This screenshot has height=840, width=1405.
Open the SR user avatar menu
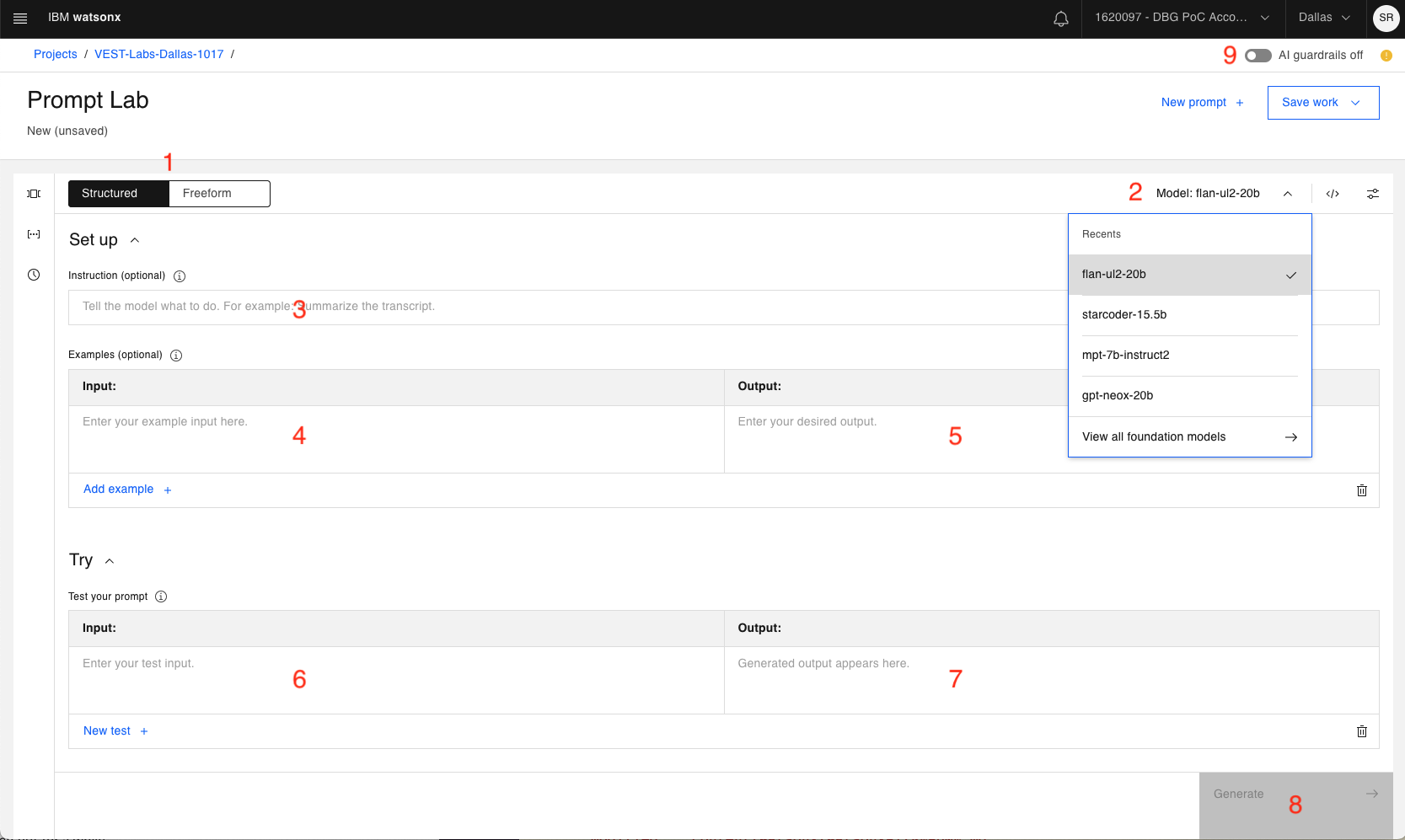pos(1386,18)
